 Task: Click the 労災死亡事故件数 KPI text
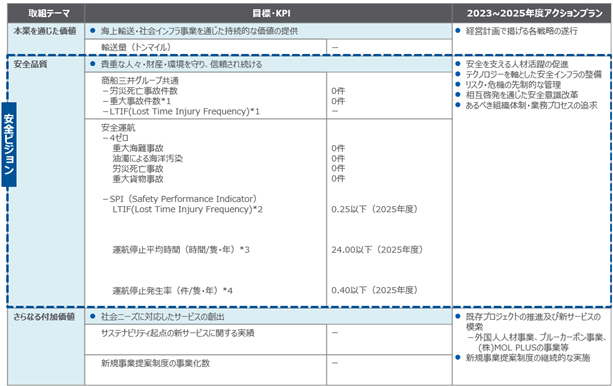tap(140, 91)
